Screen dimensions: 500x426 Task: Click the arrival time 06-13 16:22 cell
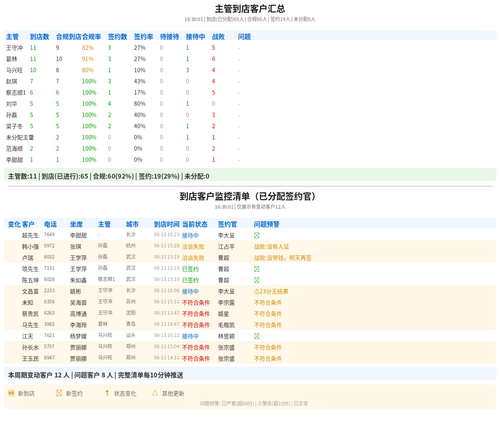[167, 335]
